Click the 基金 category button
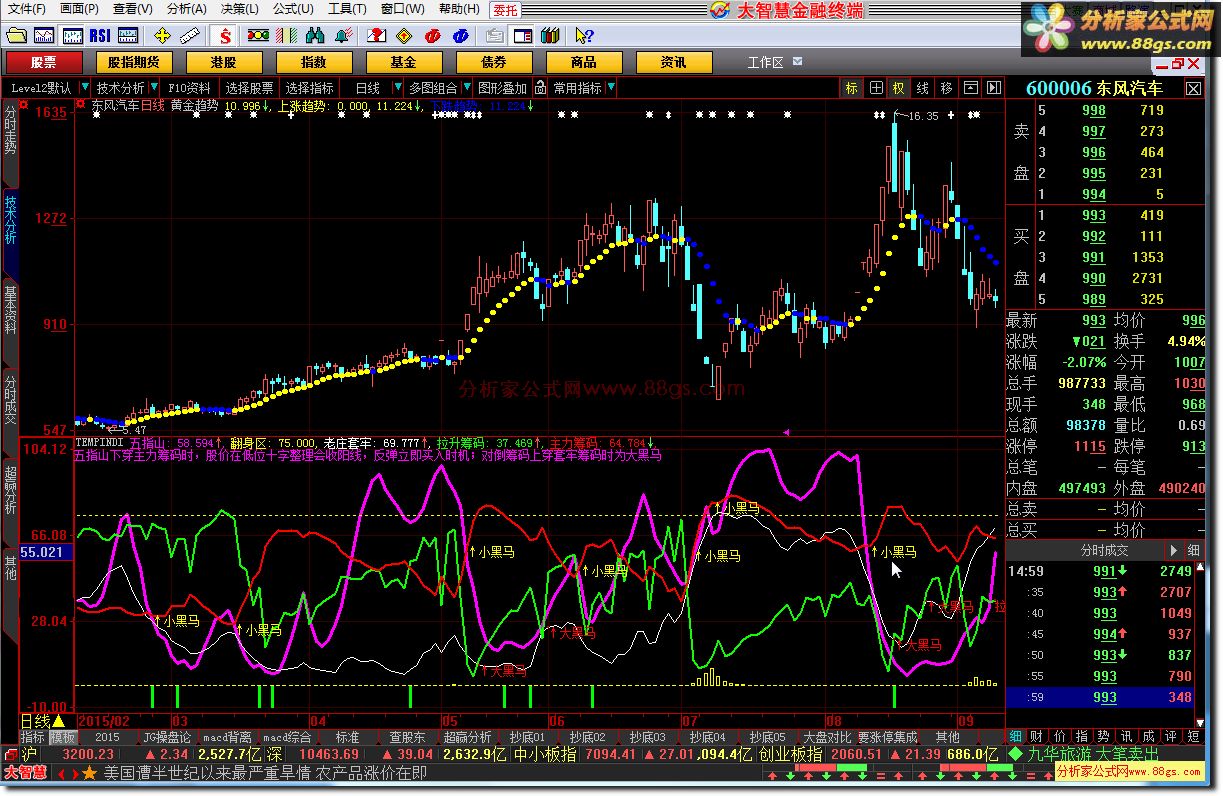The width and height of the screenshot is (1223, 796). pyautogui.click(x=403, y=62)
